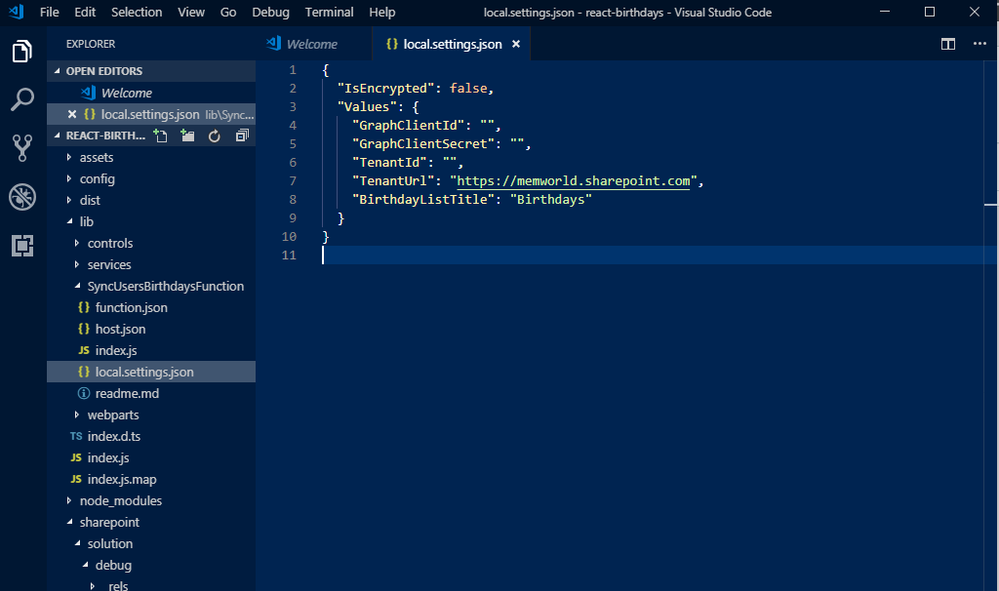The height and width of the screenshot is (591, 999).
Task: Minimize the VS Code window
Action: click(884, 11)
